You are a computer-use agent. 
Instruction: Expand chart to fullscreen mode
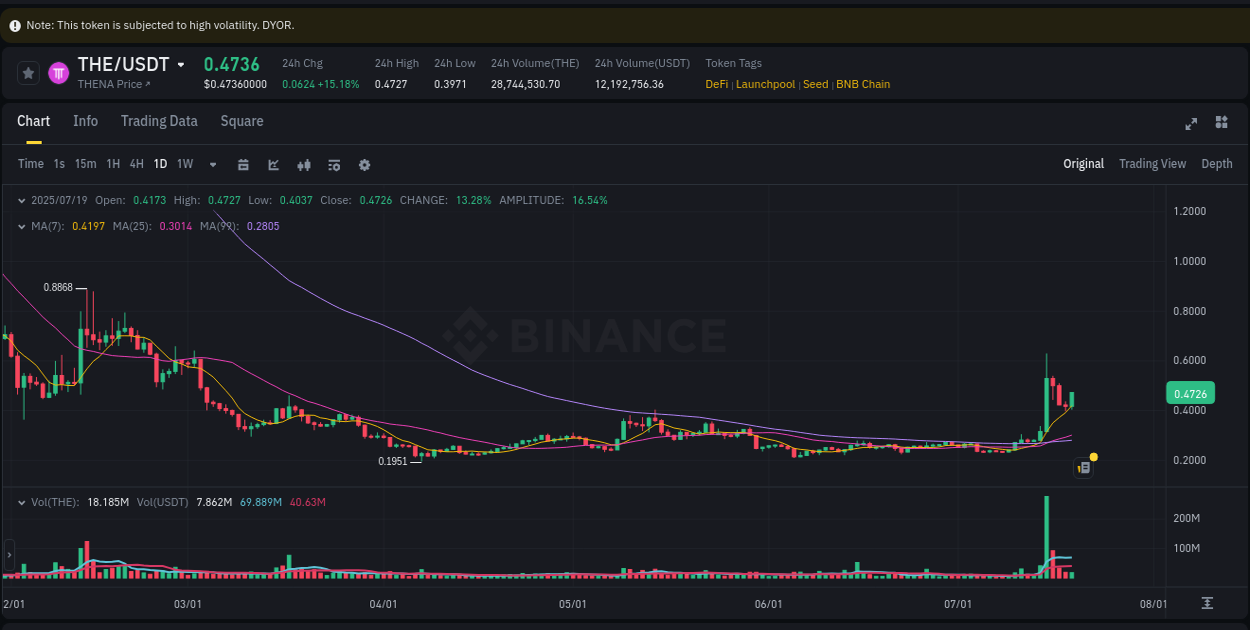tap(1191, 123)
